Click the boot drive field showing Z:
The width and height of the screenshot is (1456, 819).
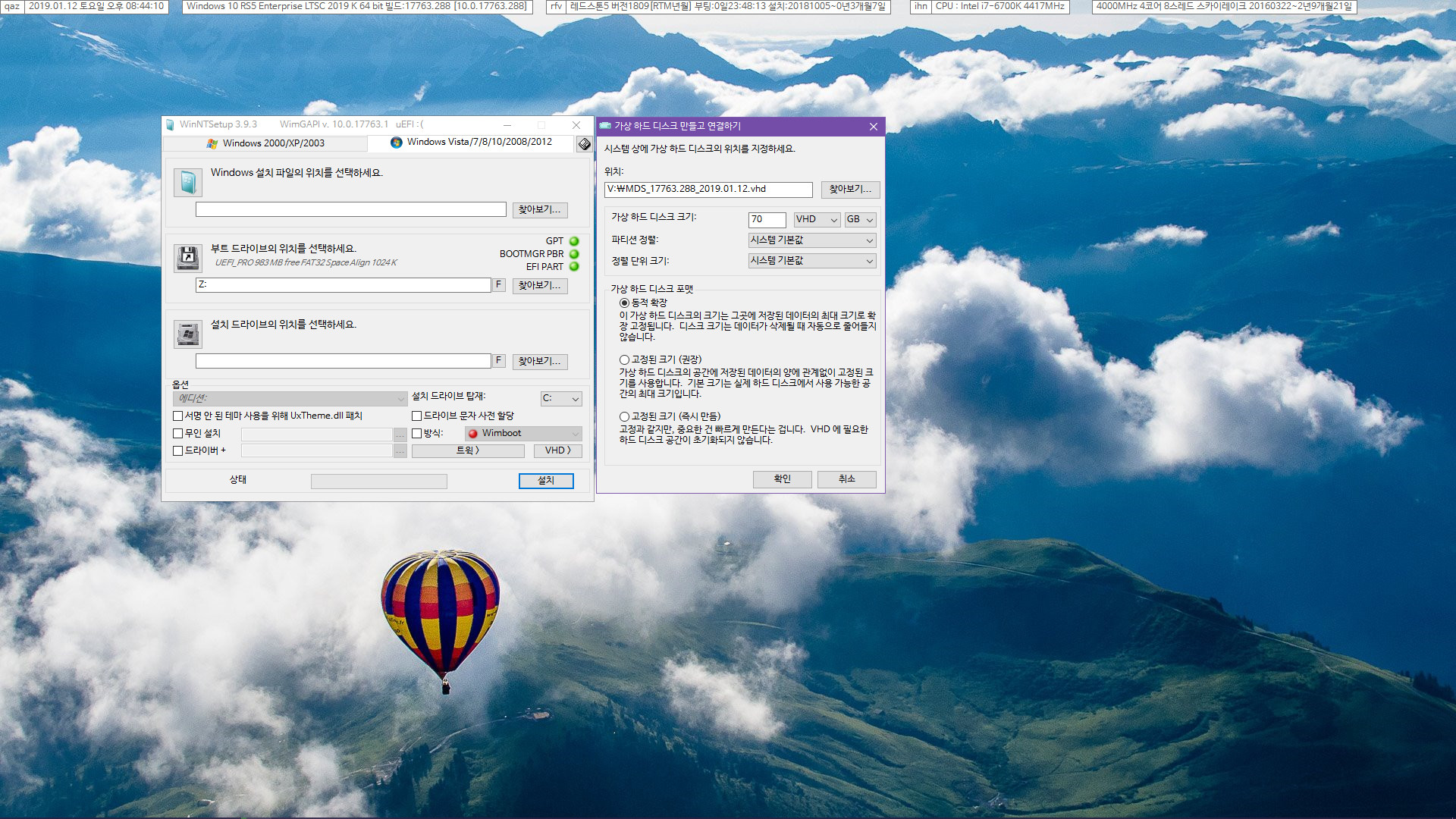[x=344, y=285]
